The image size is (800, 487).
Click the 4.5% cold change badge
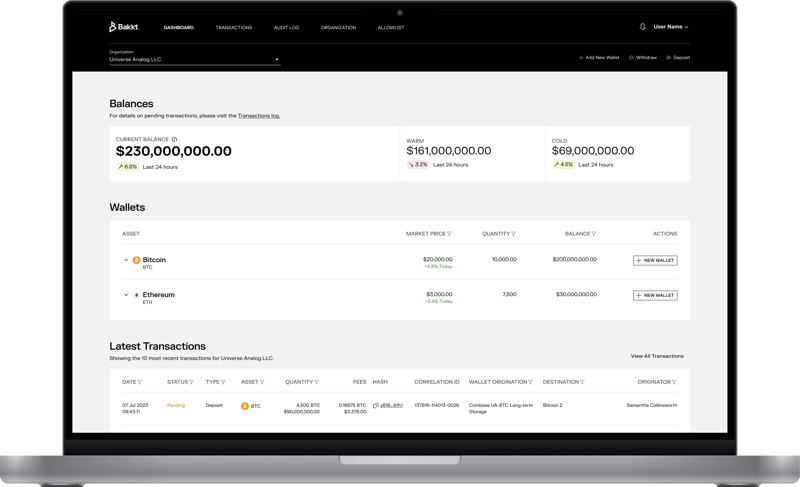[x=563, y=165]
